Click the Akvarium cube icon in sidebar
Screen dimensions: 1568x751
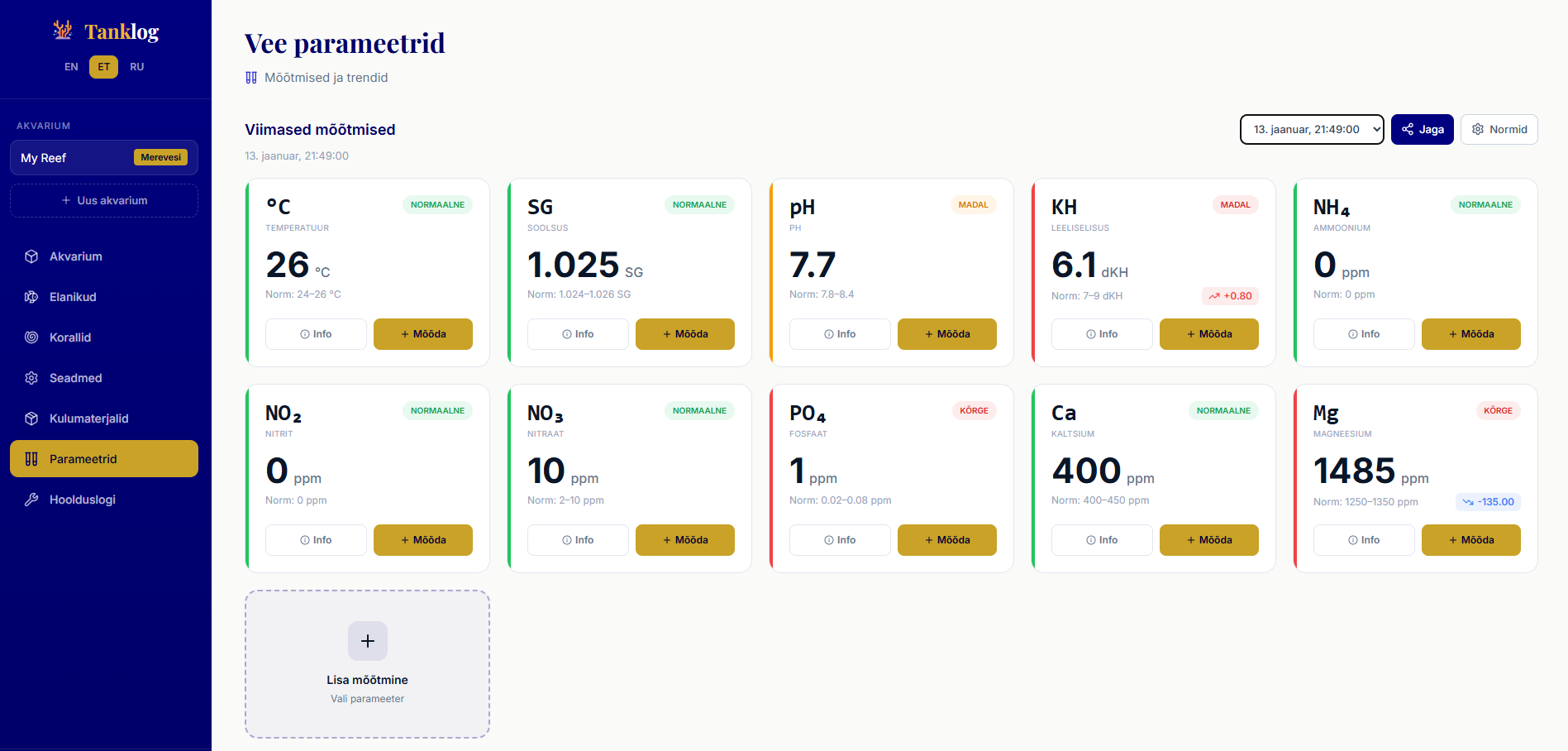pyautogui.click(x=31, y=256)
